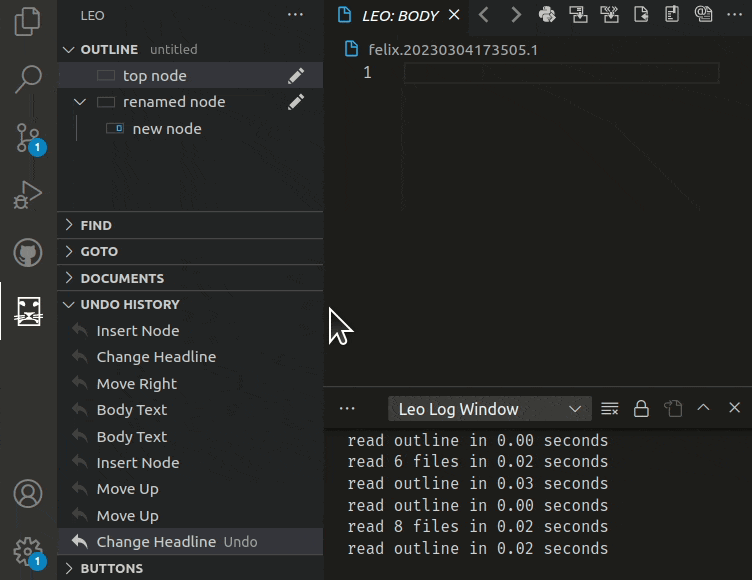Open the Leo Log Window output dropdown
The image size is (752, 580).
coord(490,409)
